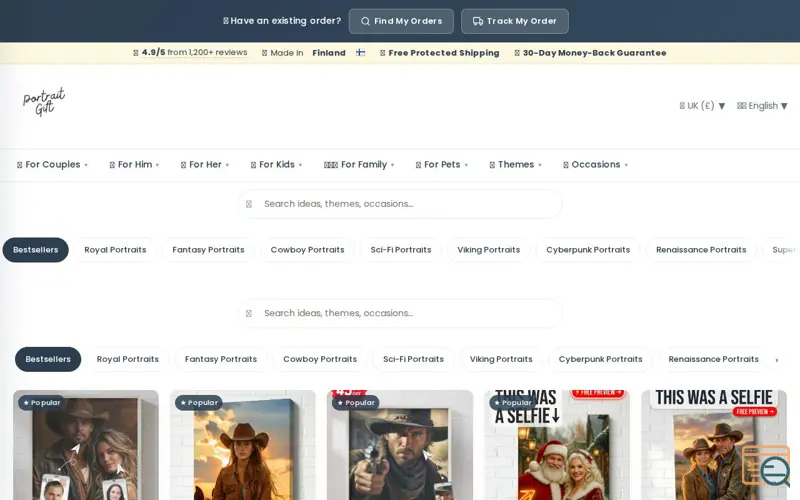Expand the For Her menu
This screenshot has height=500, width=800.
click(205, 165)
